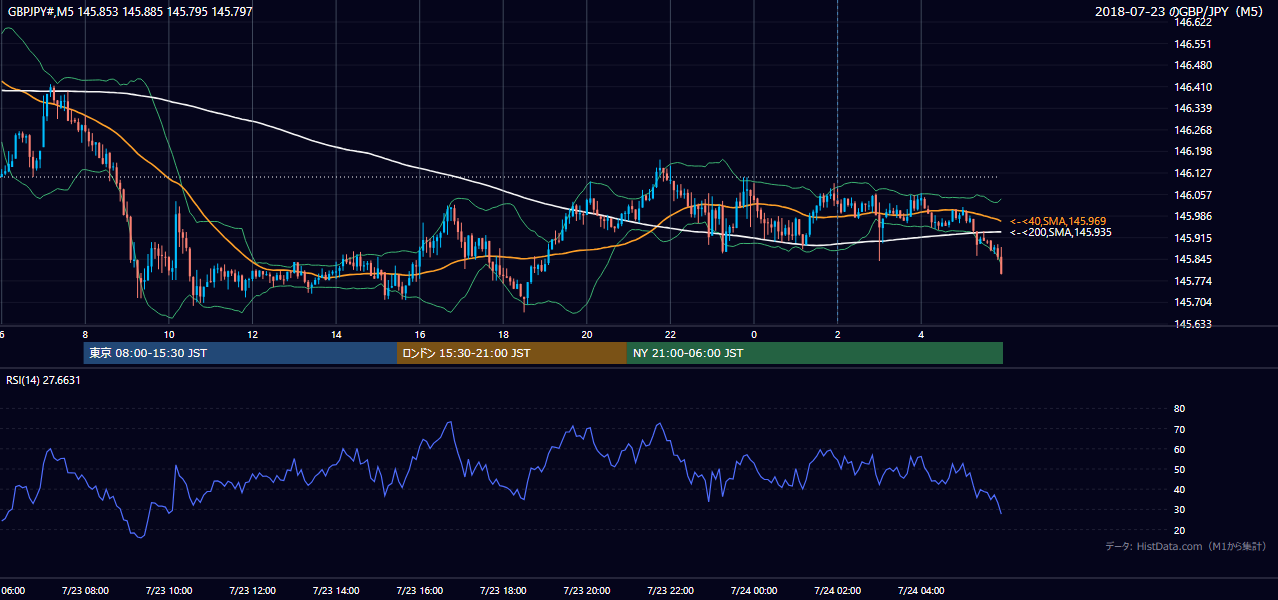This screenshot has width=1278, height=600.
Task: Click RSI axis level 20
Action: point(1179,530)
